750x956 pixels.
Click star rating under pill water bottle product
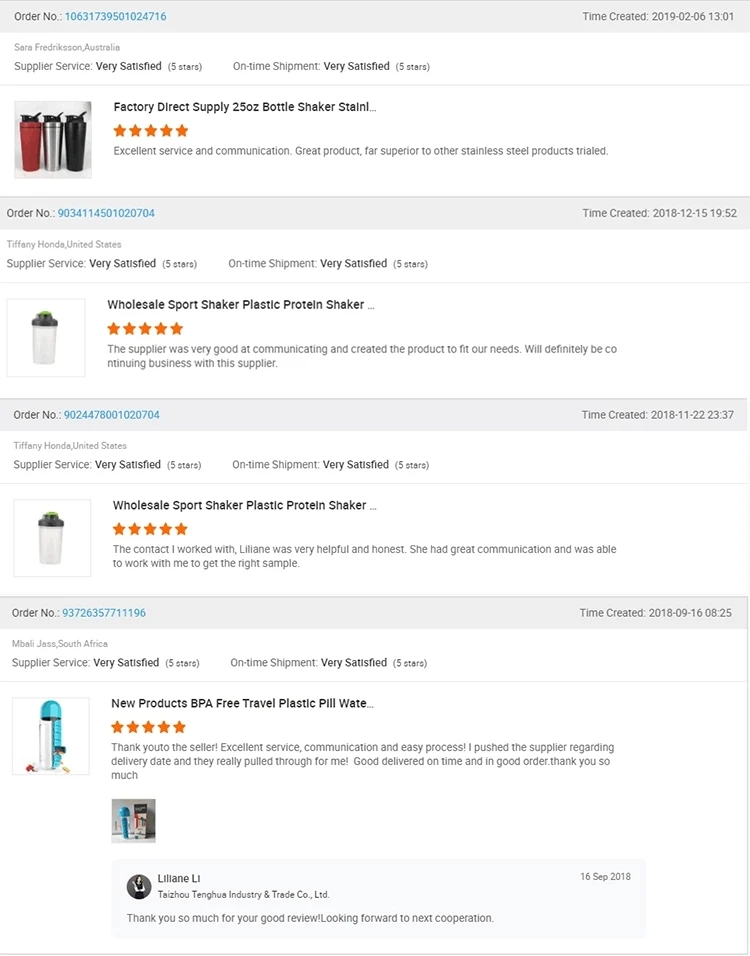[148, 727]
